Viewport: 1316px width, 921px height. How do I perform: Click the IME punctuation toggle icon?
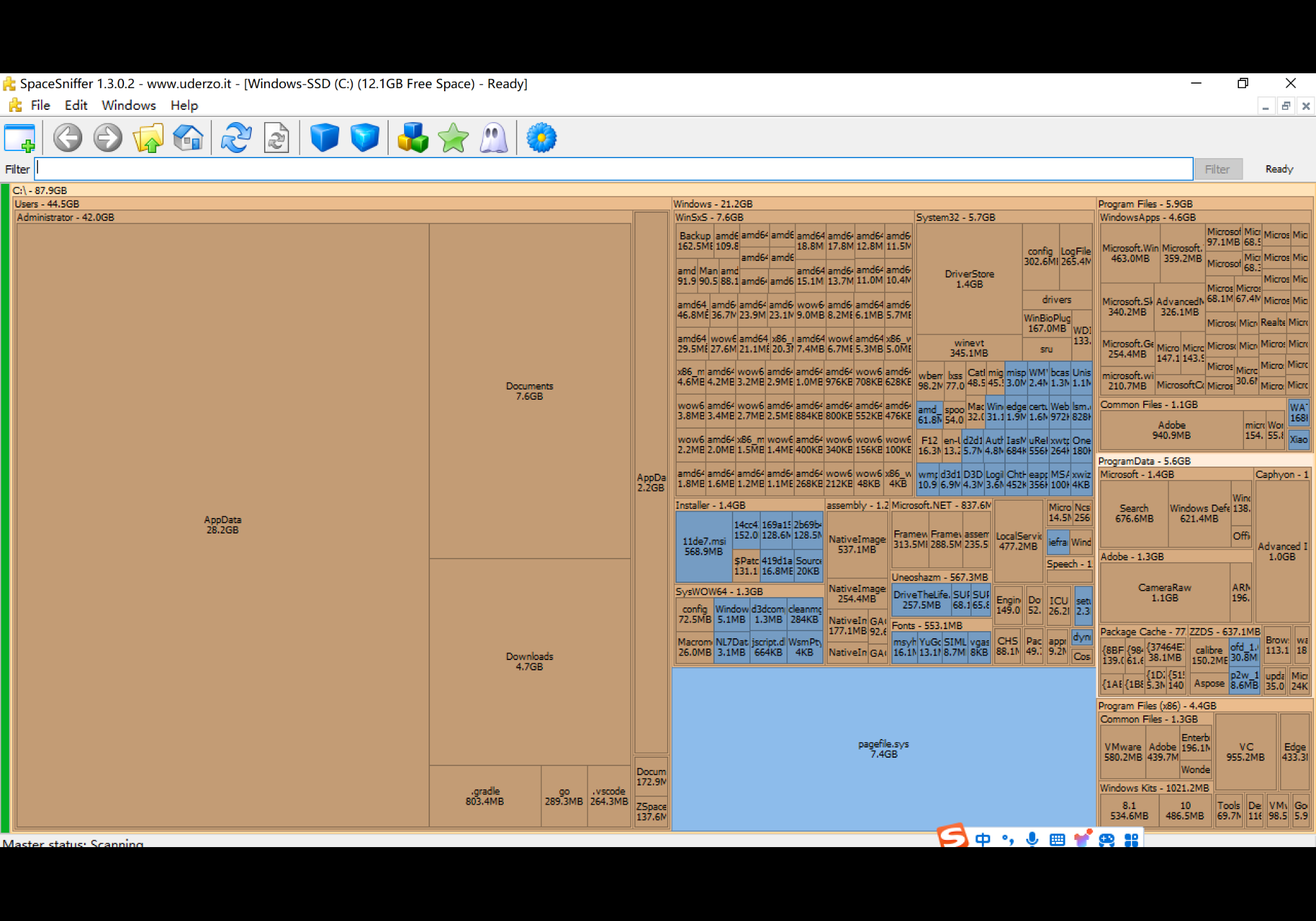pos(1008,839)
